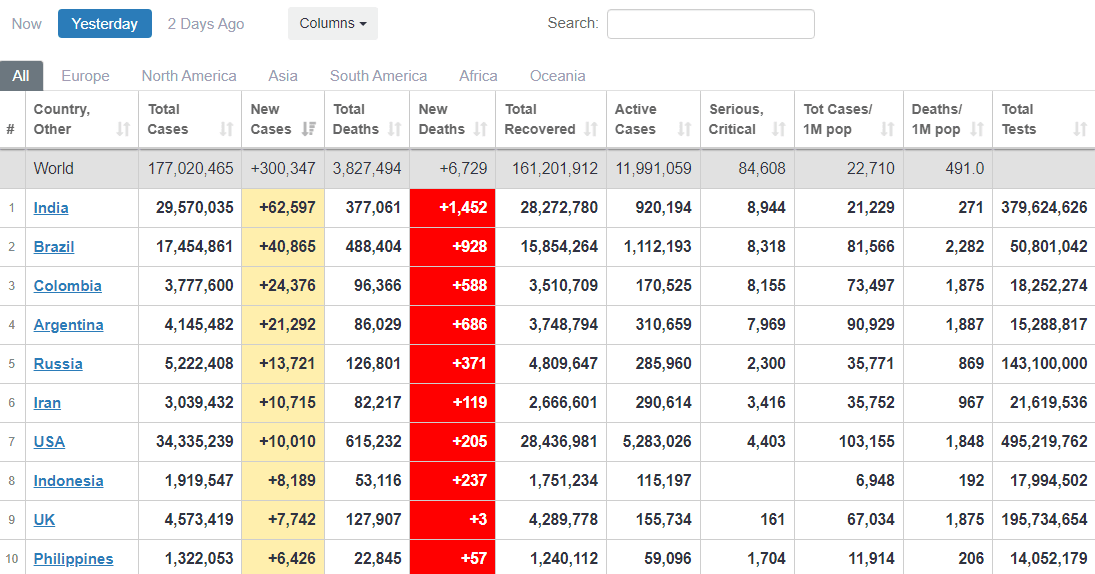The height and width of the screenshot is (574, 1095).
Task: Switch to the Now data view
Action: point(27,24)
